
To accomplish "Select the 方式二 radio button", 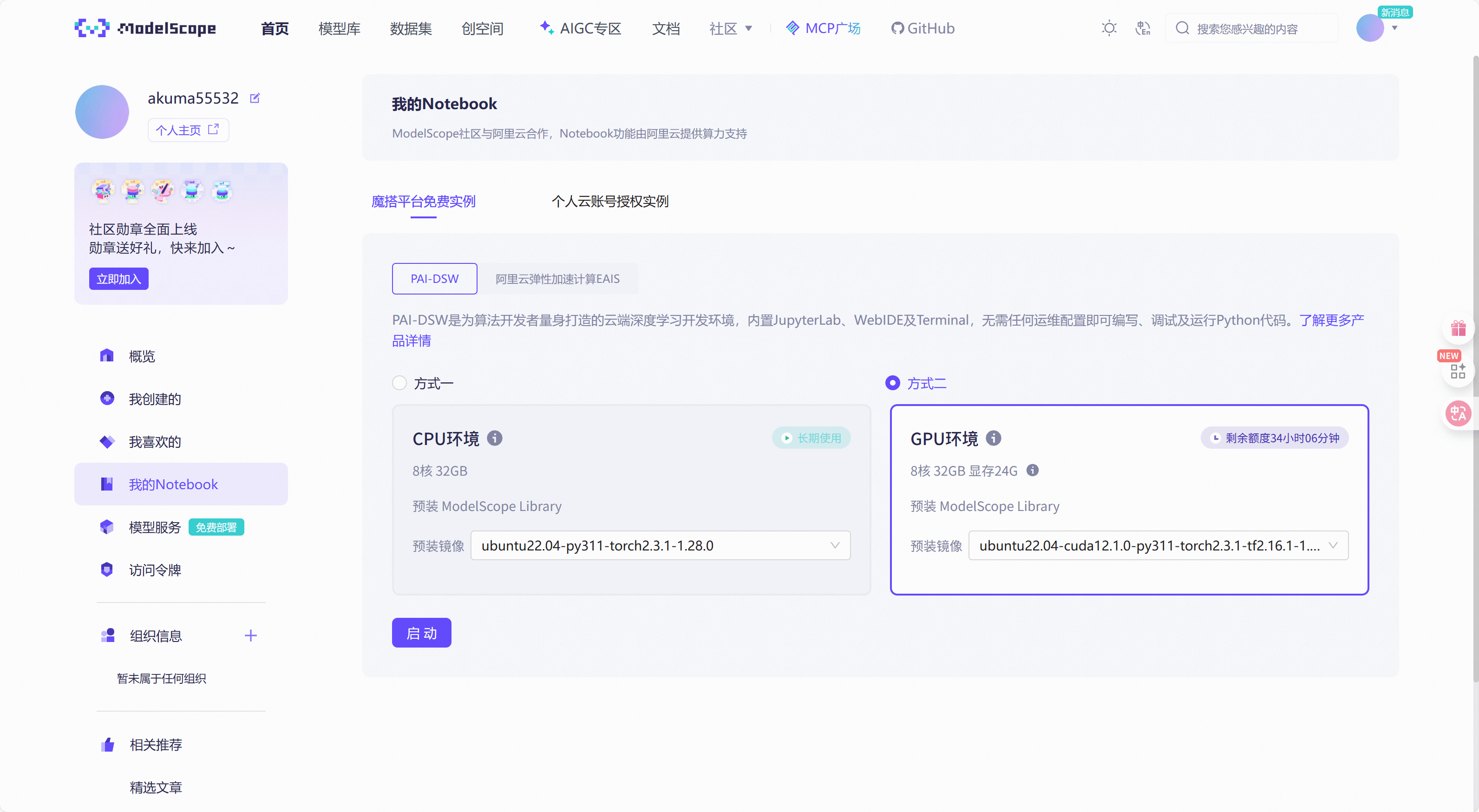I will point(892,383).
